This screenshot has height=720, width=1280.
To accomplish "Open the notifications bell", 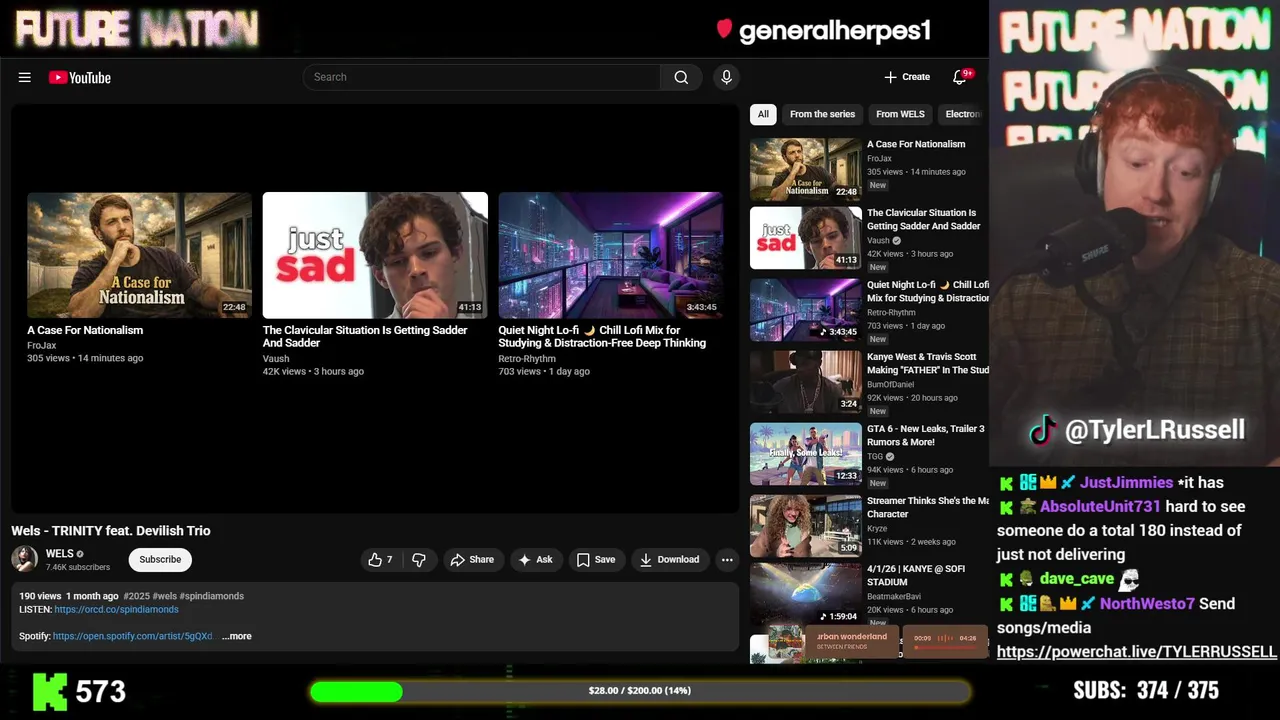I will pyautogui.click(x=960, y=77).
